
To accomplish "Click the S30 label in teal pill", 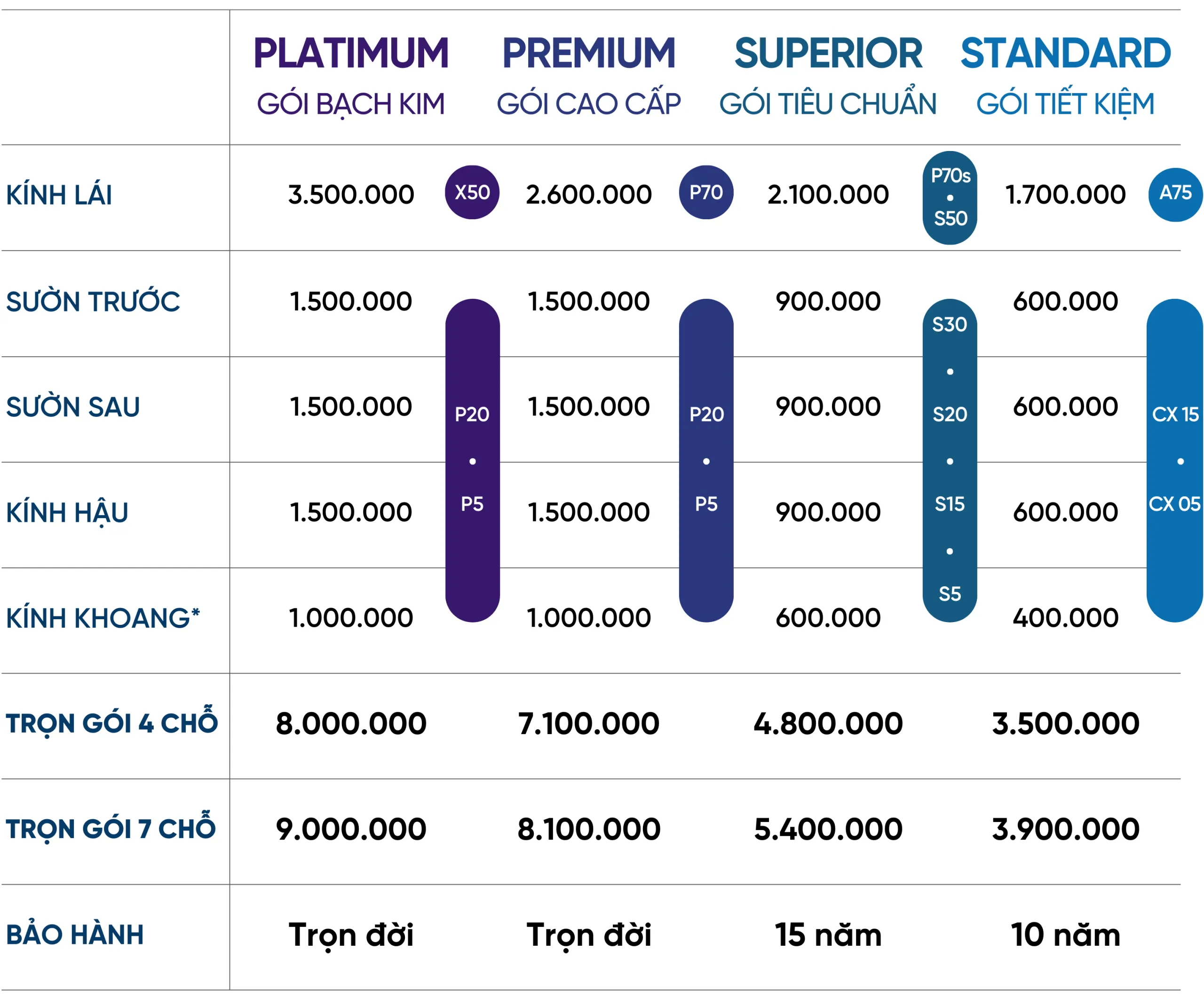I will 950,325.
